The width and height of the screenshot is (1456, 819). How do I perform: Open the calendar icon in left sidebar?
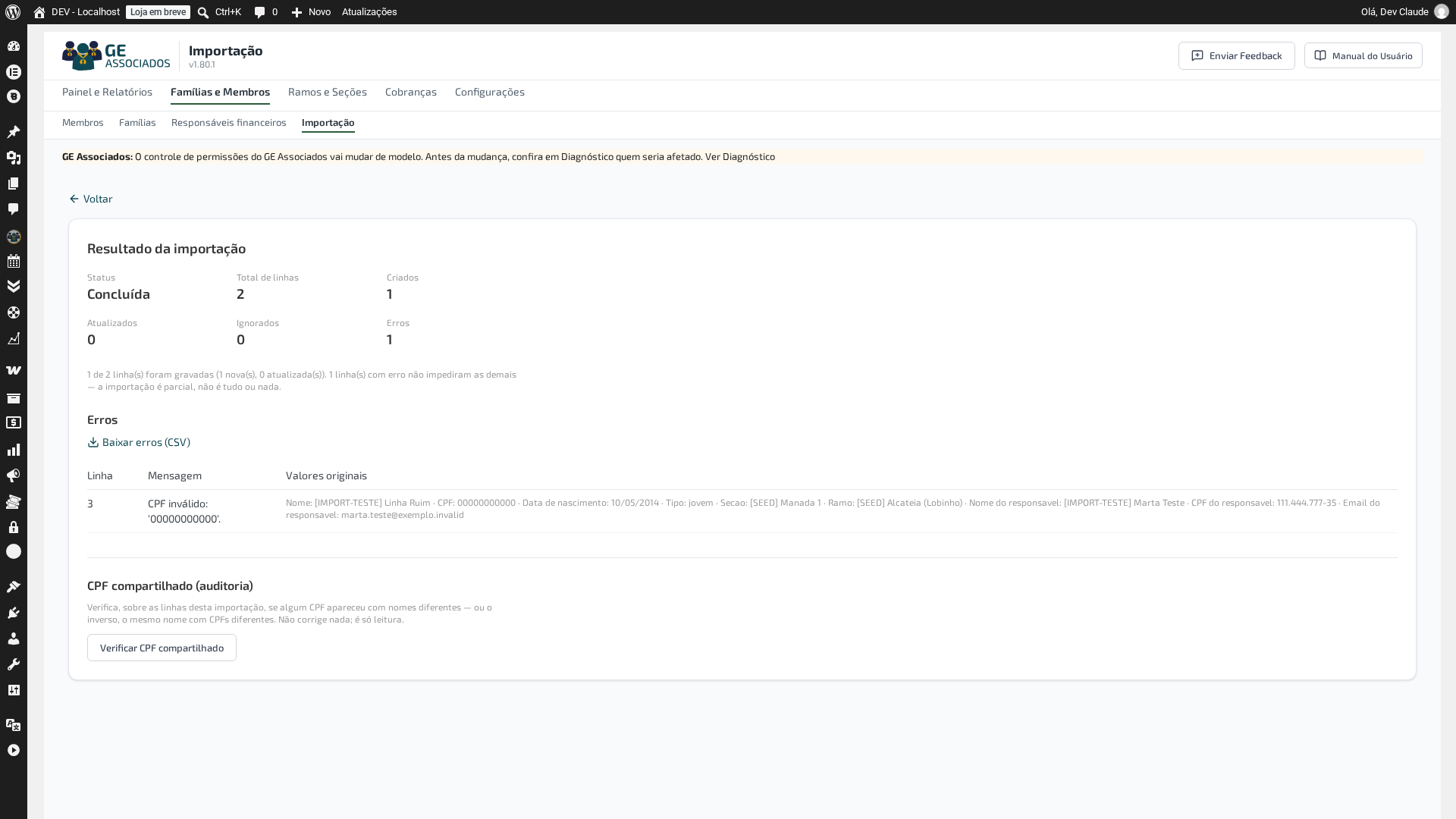coord(14,262)
